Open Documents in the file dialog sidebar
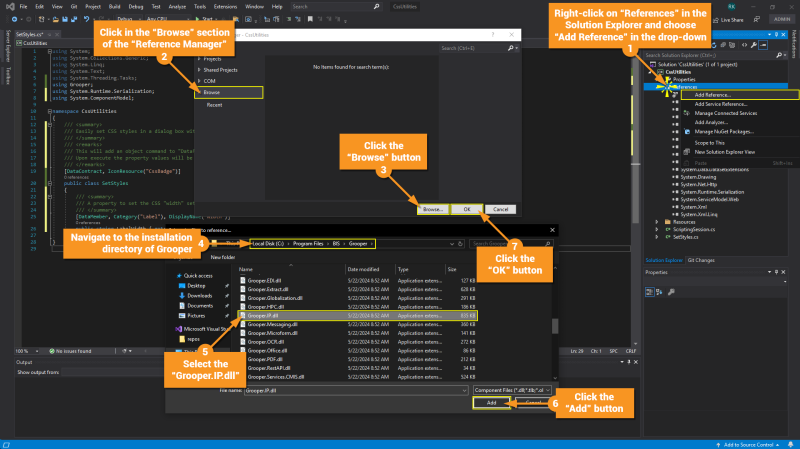The width and height of the screenshot is (800, 449). 199,306
